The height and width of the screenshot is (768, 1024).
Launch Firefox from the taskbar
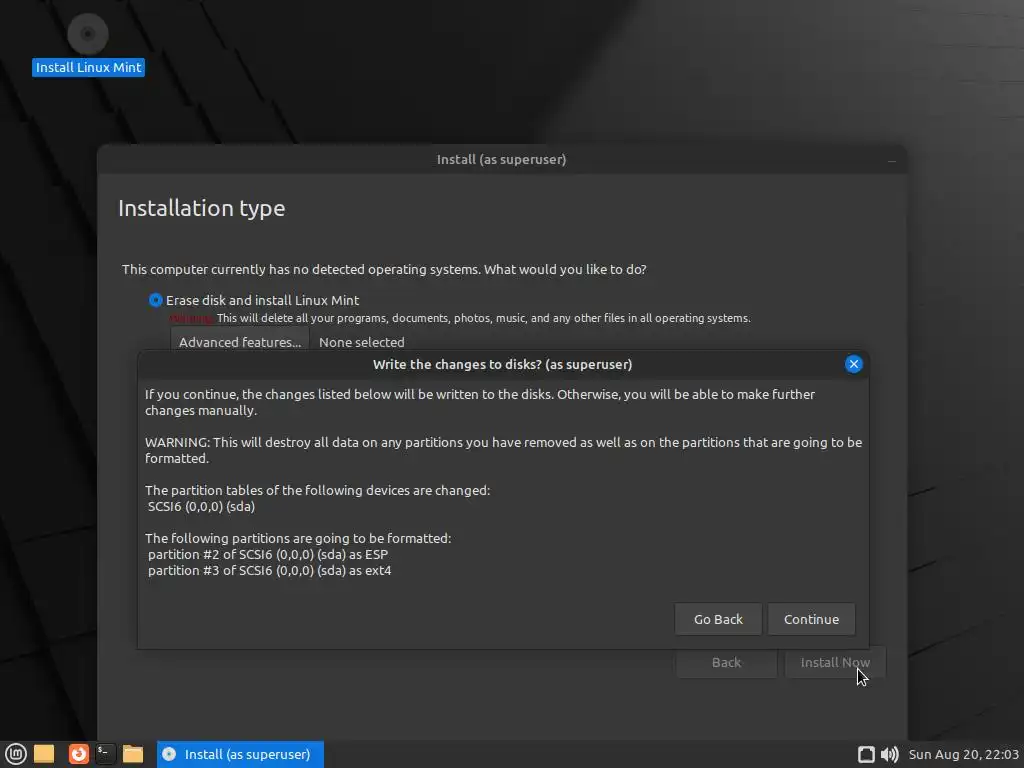coord(78,754)
